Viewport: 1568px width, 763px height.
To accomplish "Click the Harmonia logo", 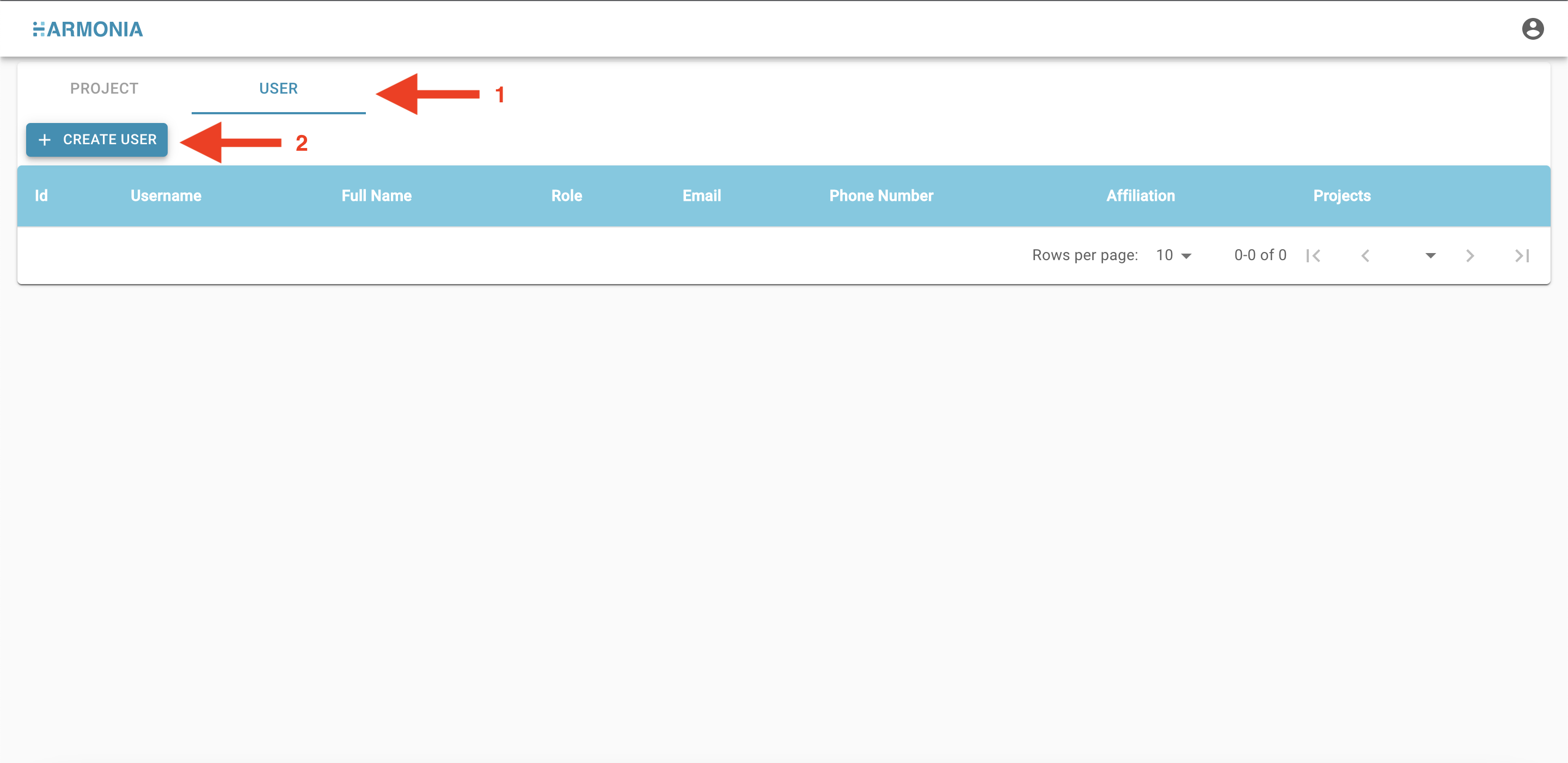I will (88, 29).
